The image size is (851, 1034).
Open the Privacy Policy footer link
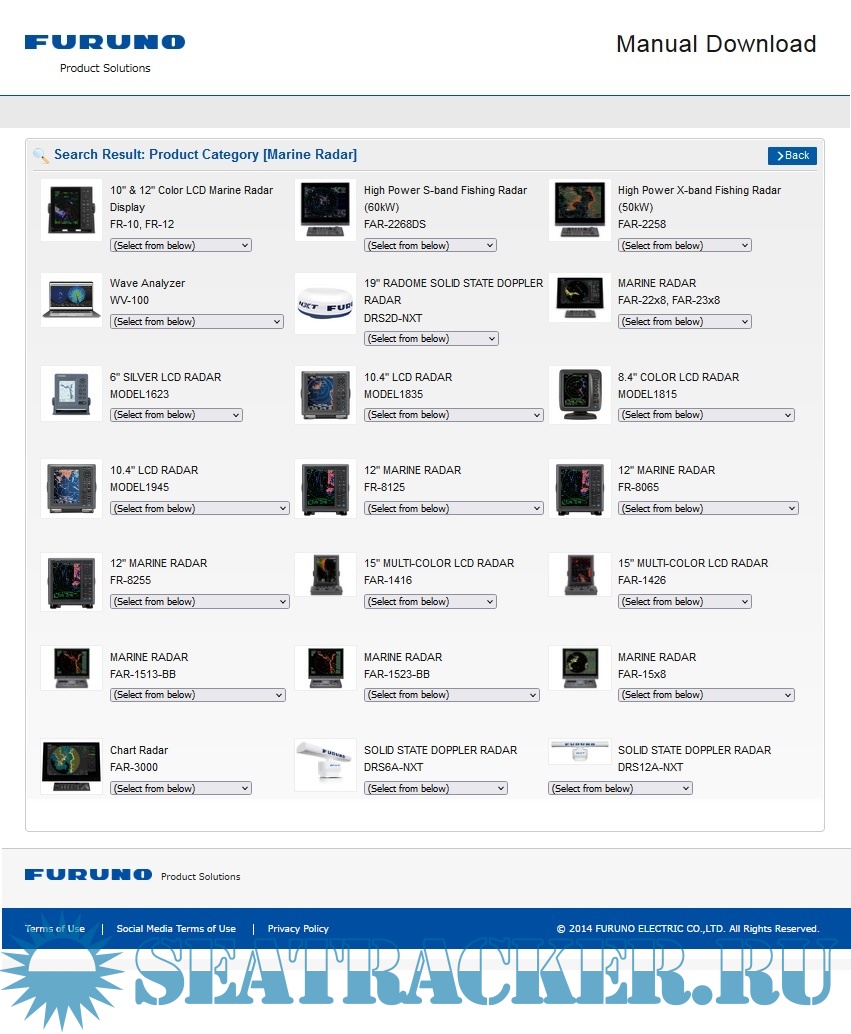click(298, 929)
